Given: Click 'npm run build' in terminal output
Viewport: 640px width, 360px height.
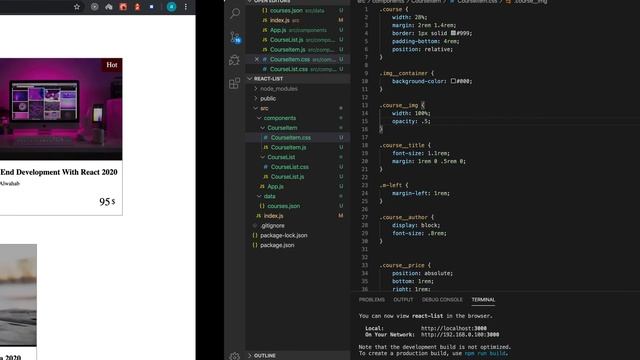Looking at the screenshot, I should click(485, 353).
